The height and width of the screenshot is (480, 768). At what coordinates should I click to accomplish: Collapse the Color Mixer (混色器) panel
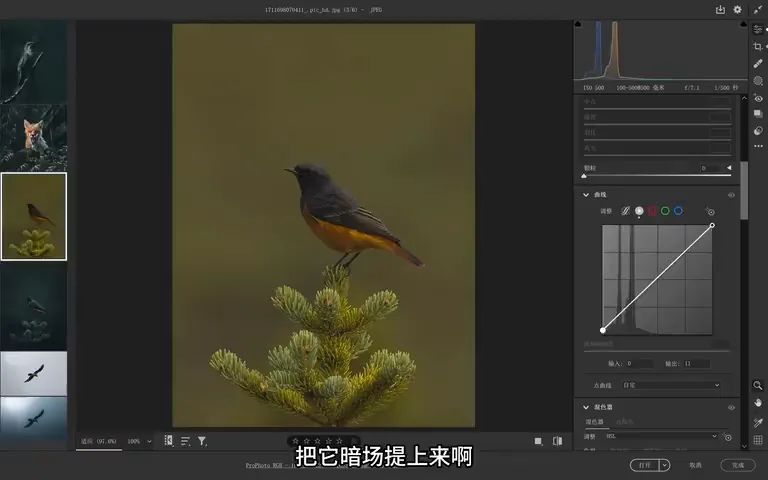pos(586,408)
